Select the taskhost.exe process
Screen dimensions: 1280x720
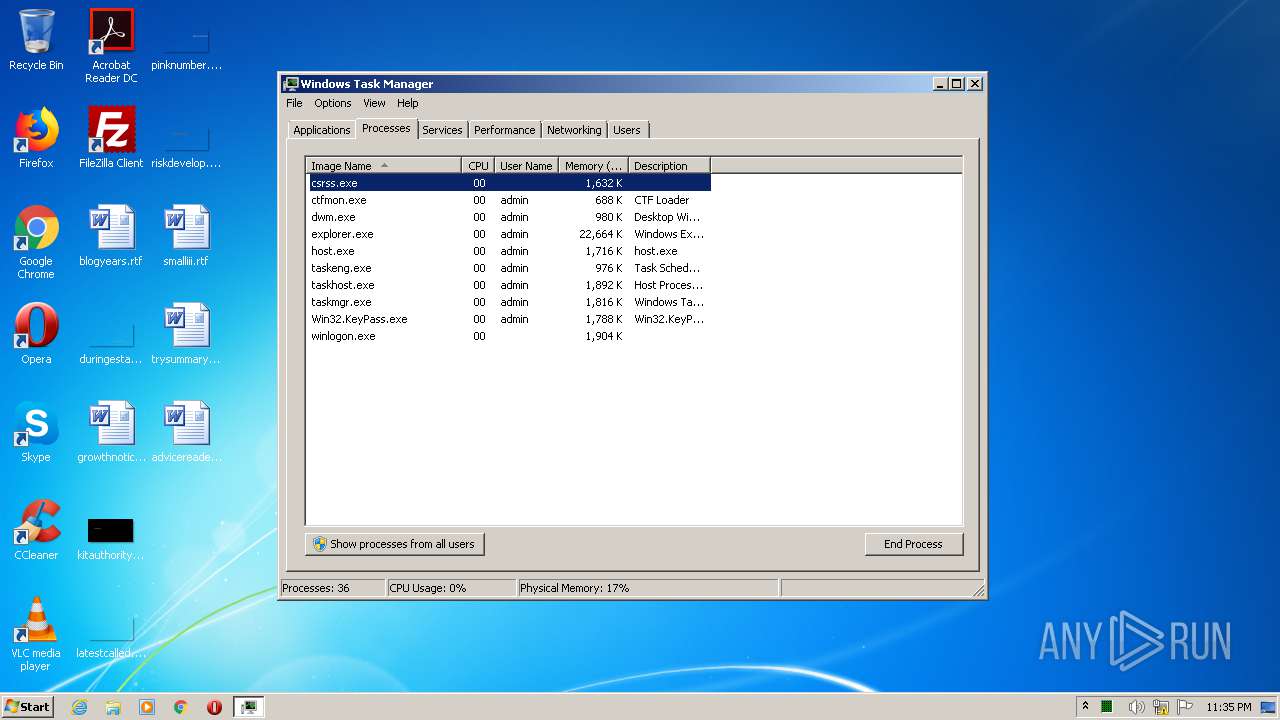(x=509, y=285)
